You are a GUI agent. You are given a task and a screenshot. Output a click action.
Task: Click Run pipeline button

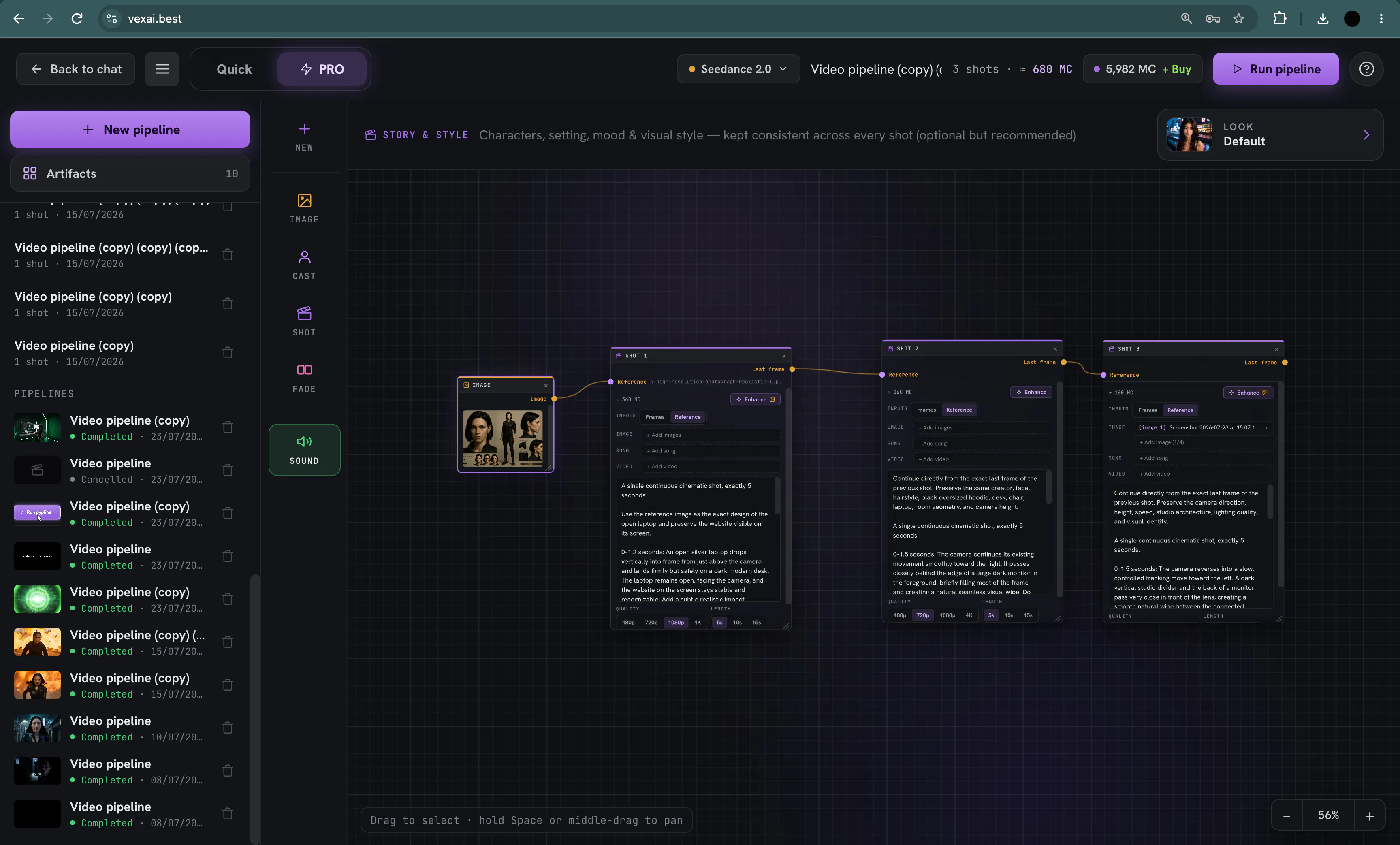coord(1276,69)
